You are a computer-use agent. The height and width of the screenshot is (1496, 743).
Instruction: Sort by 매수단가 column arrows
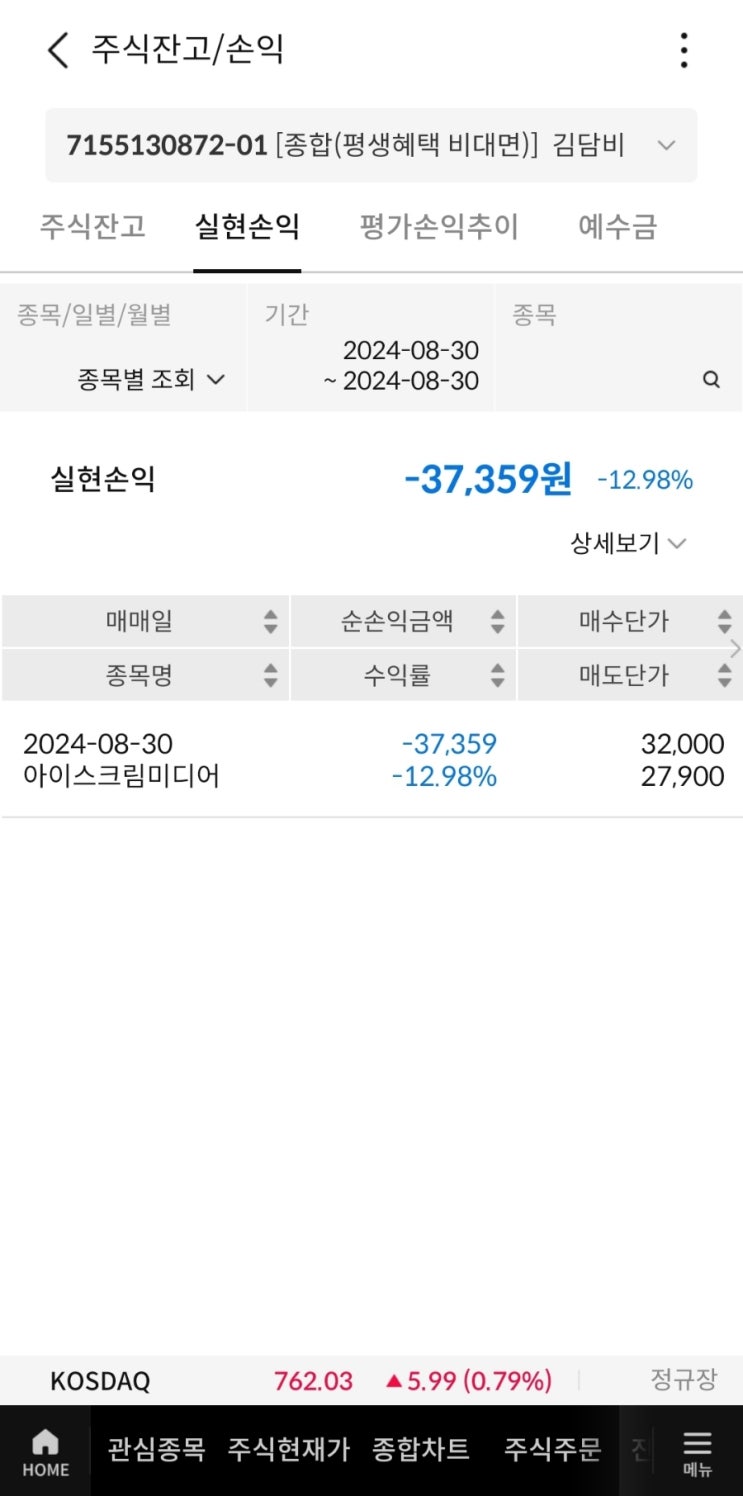[724, 622]
